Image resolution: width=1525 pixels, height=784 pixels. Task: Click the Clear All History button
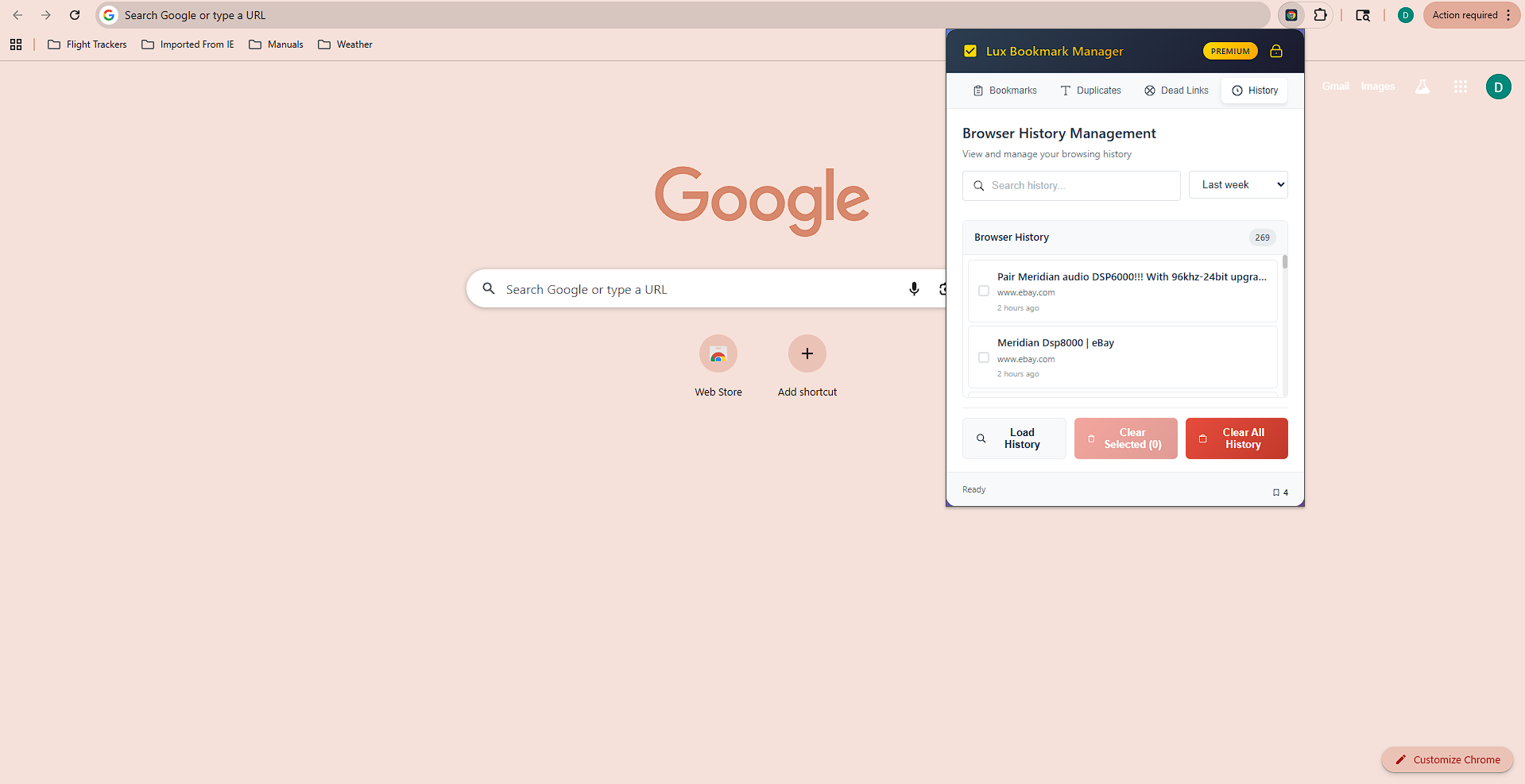pos(1236,438)
